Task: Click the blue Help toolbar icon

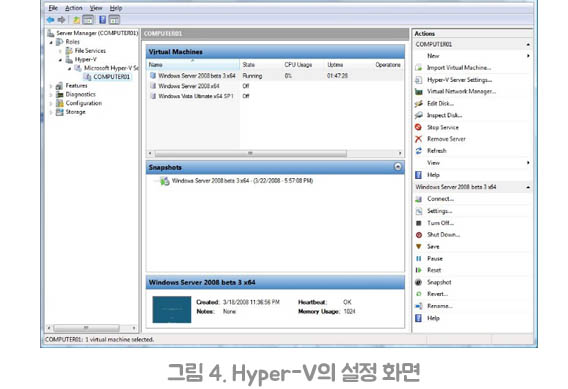Action: 103,20
